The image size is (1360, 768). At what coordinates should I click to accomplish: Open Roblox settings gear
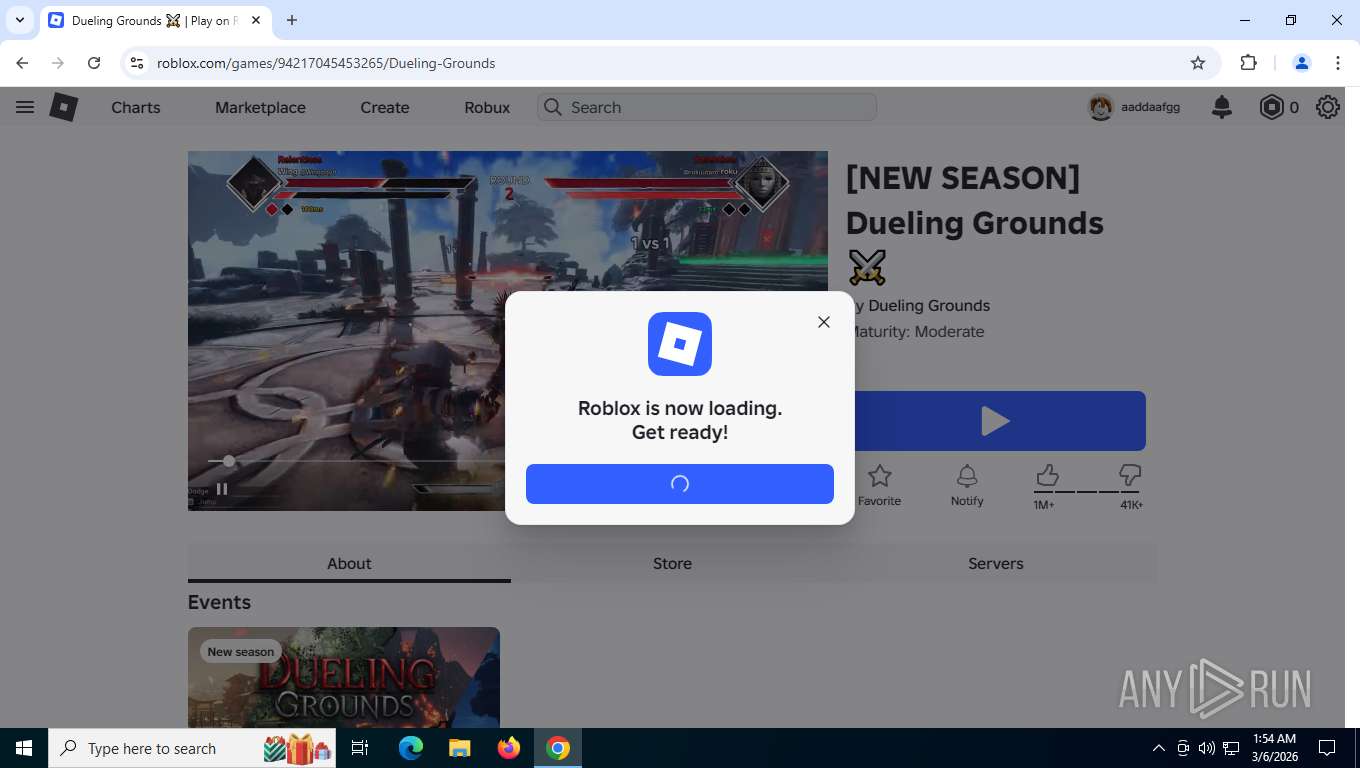point(1328,107)
